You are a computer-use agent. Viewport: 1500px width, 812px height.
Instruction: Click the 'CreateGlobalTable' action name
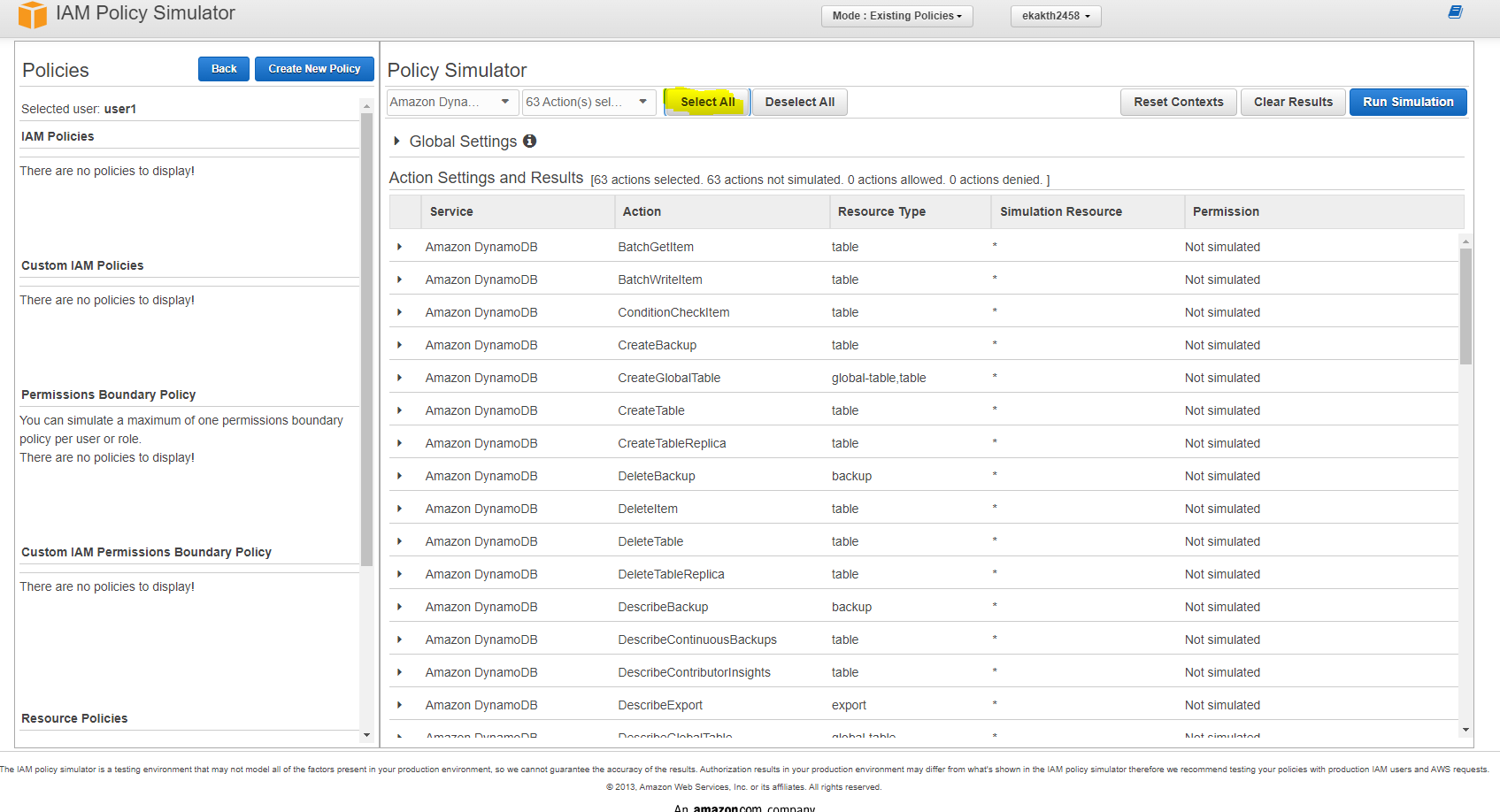pos(669,378)
